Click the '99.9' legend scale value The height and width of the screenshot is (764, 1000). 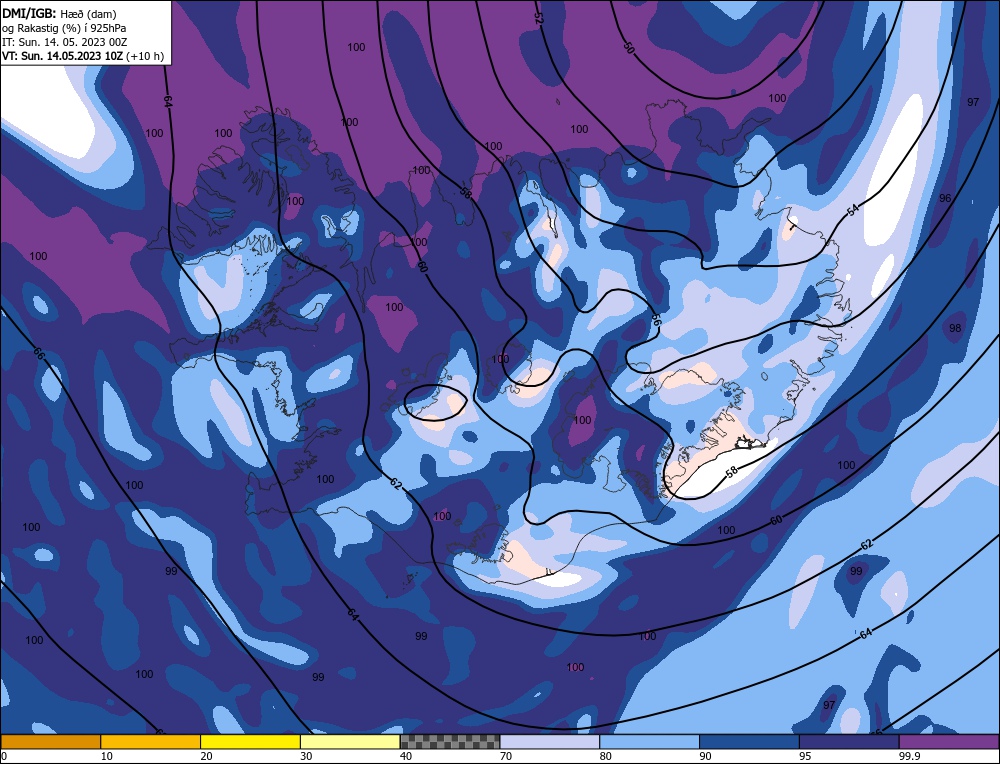point(909,756)
